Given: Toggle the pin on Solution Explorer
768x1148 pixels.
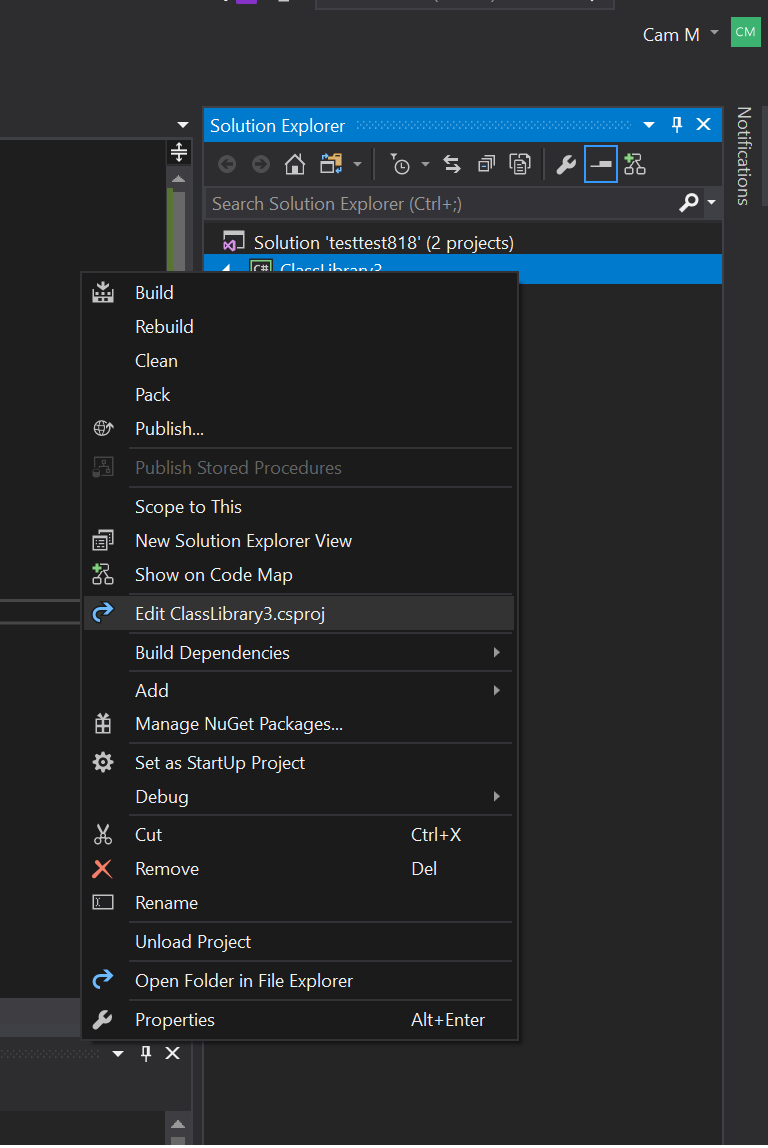Looking at the screenshot, I should click(676, 124).
